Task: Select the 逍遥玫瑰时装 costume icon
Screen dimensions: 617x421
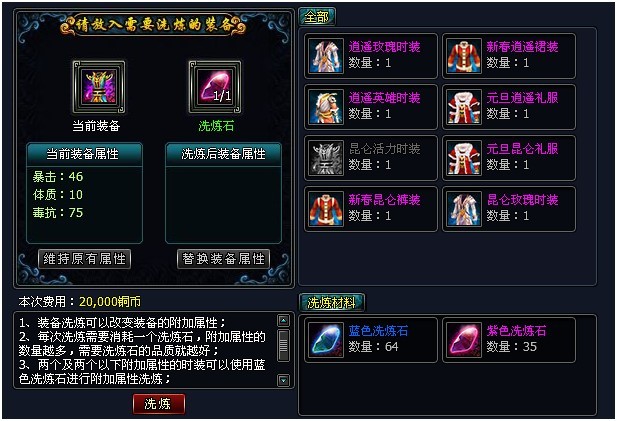Action: [x=326, y=55]
